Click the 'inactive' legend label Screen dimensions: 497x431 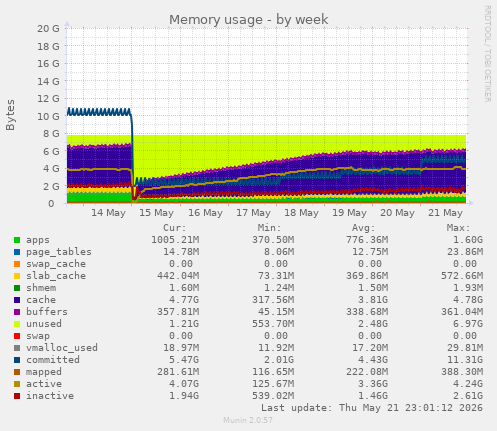pyautogui.click(x=50, y=396)
